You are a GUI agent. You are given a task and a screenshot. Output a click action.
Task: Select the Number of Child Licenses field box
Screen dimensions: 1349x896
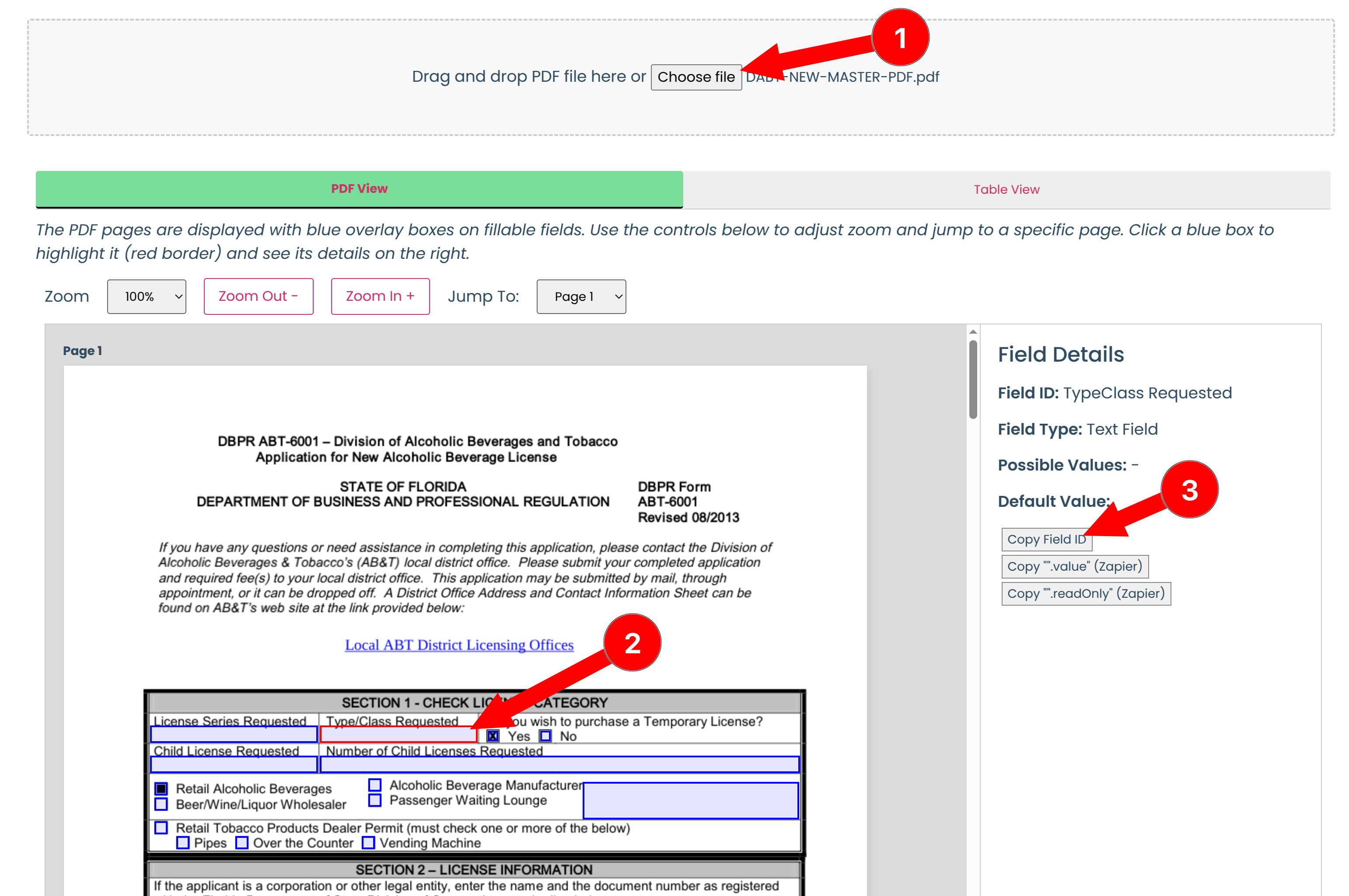pos(559,764)
